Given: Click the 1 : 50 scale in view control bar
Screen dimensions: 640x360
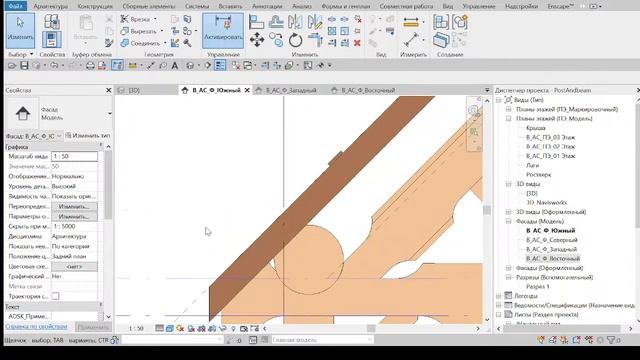Looking at the screenshot, I should [x=136, y=328].
